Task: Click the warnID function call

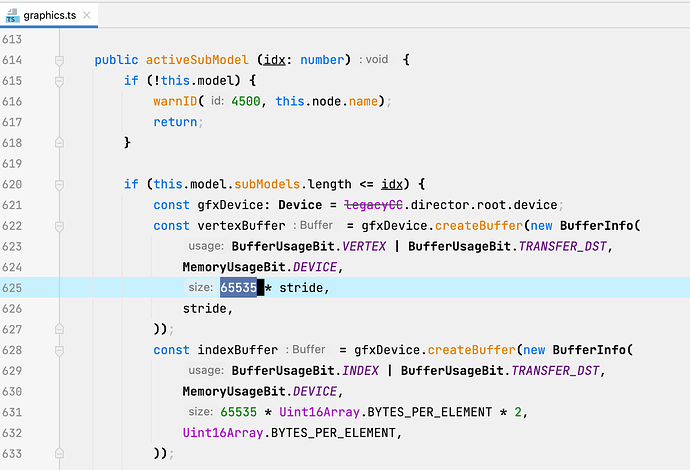Action: click(x=175, y=101)
